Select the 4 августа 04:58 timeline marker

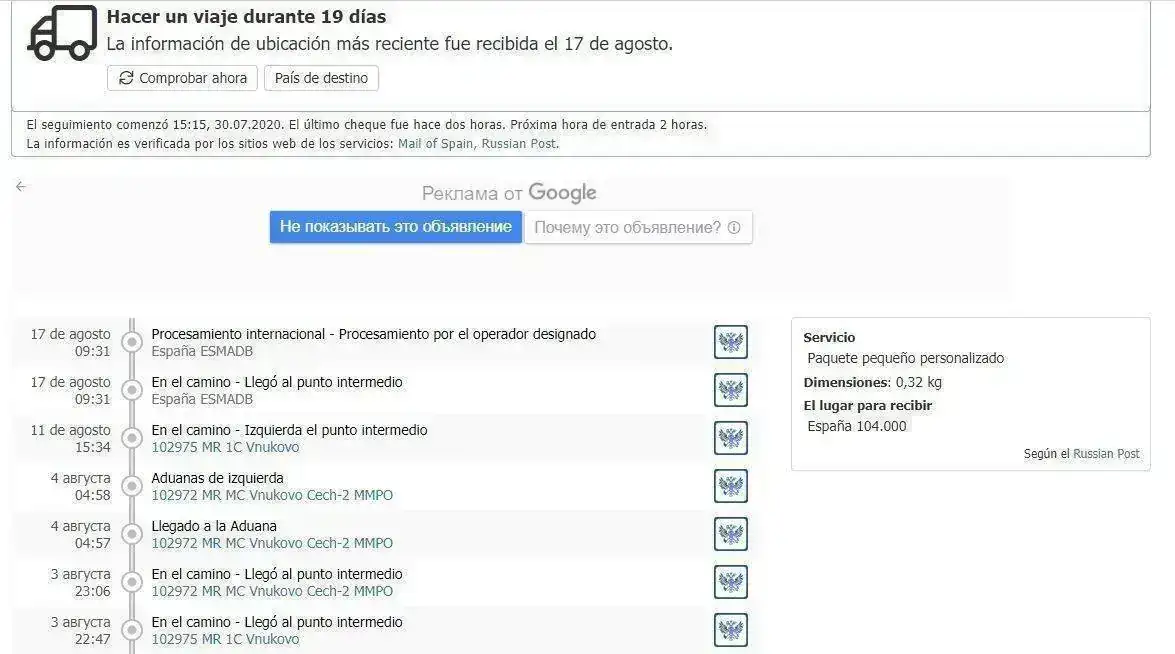click(132, 486)
